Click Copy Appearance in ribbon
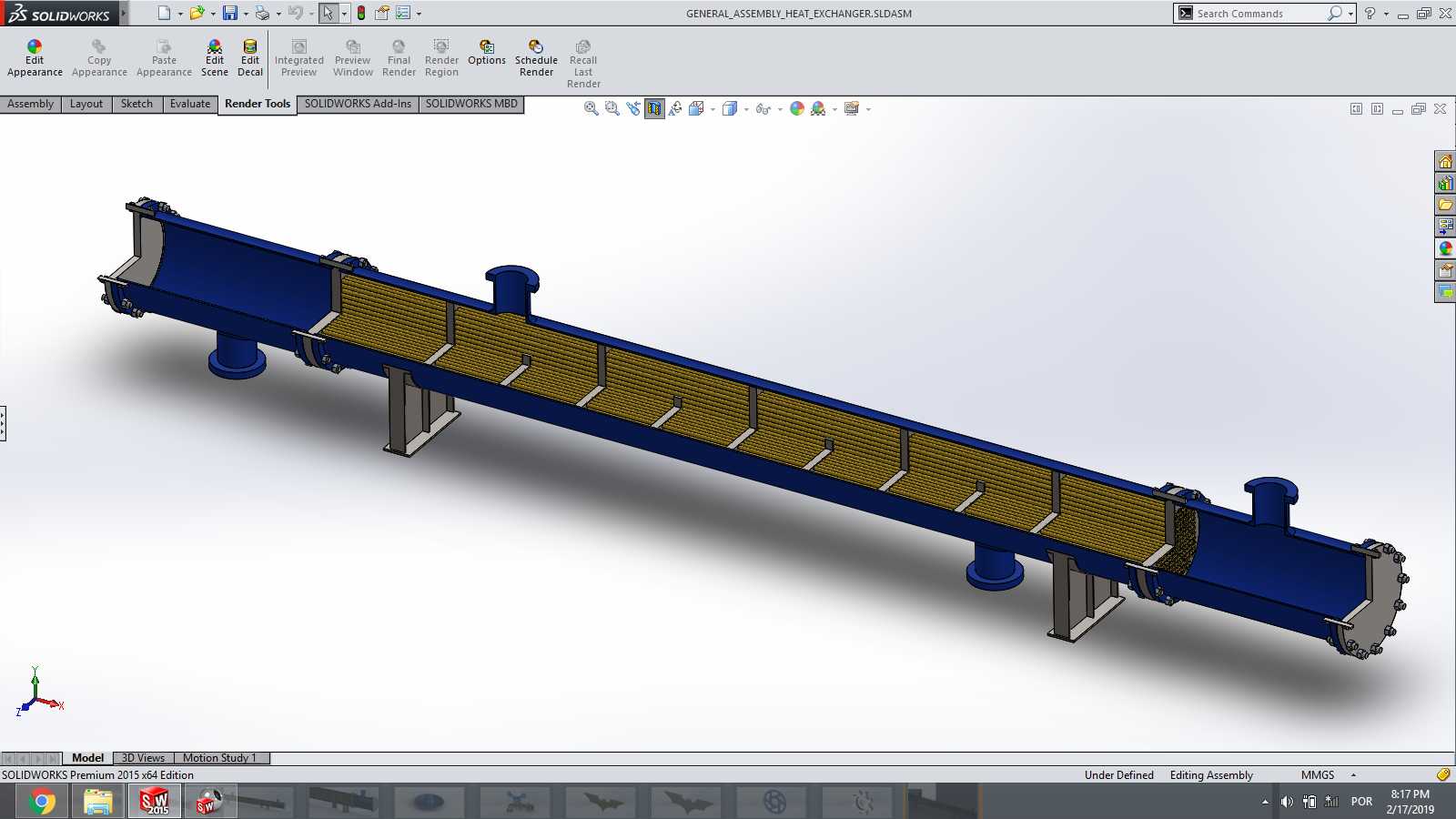This screenshot has width=1456, height=819. tap(99, 58)
